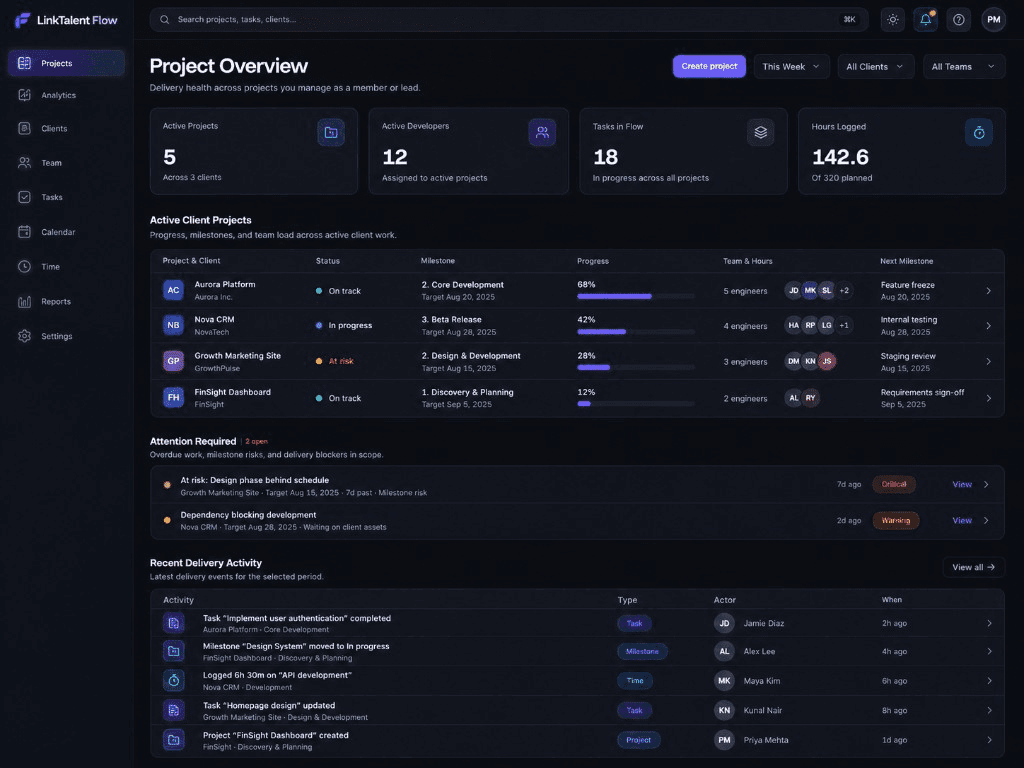Click the Create project button
Screen dimensions: 1024x768
709,67
